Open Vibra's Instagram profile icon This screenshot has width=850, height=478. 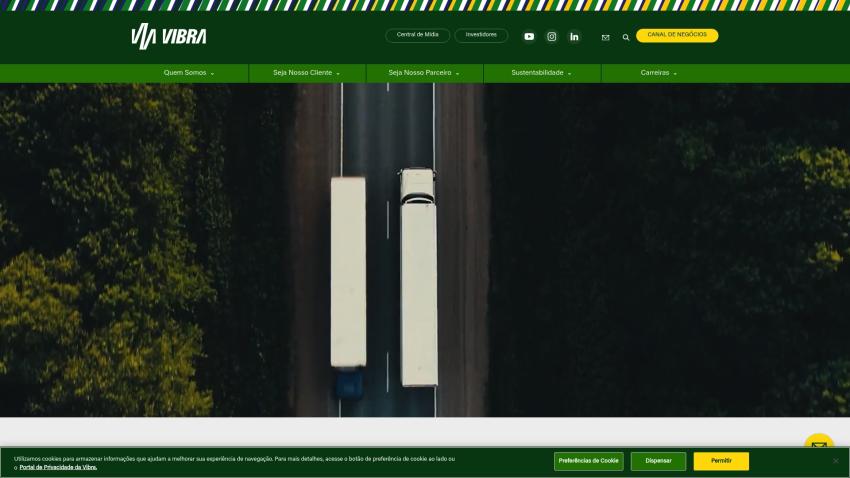click(x=551, y=36)
